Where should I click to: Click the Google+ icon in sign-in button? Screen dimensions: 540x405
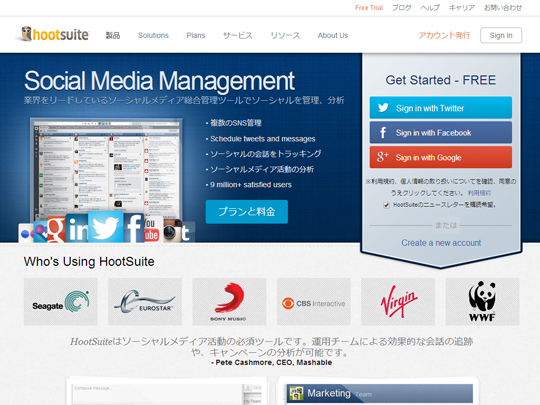click(x=383, y=157)
